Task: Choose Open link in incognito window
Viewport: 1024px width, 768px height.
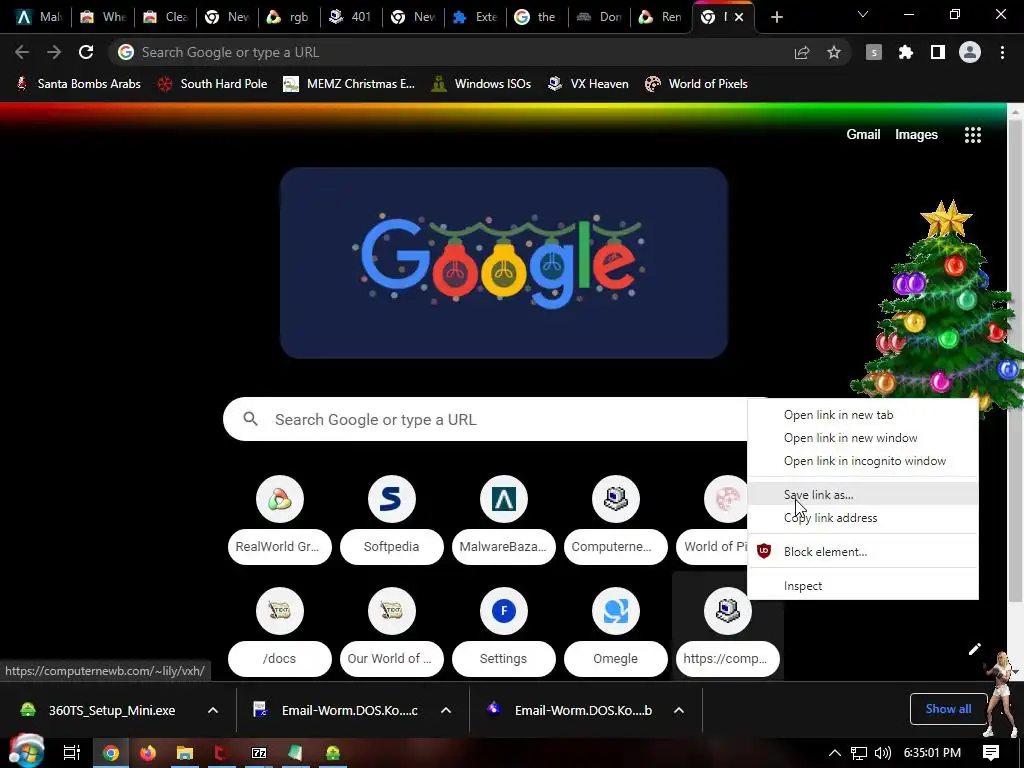Action: [x=863, y=461]
